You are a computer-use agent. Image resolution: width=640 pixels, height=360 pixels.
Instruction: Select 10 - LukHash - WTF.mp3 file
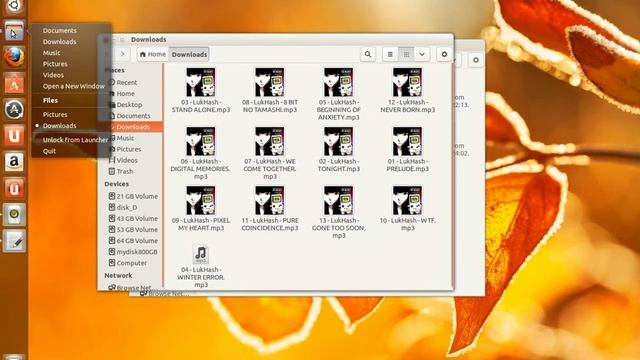[407, 209]
